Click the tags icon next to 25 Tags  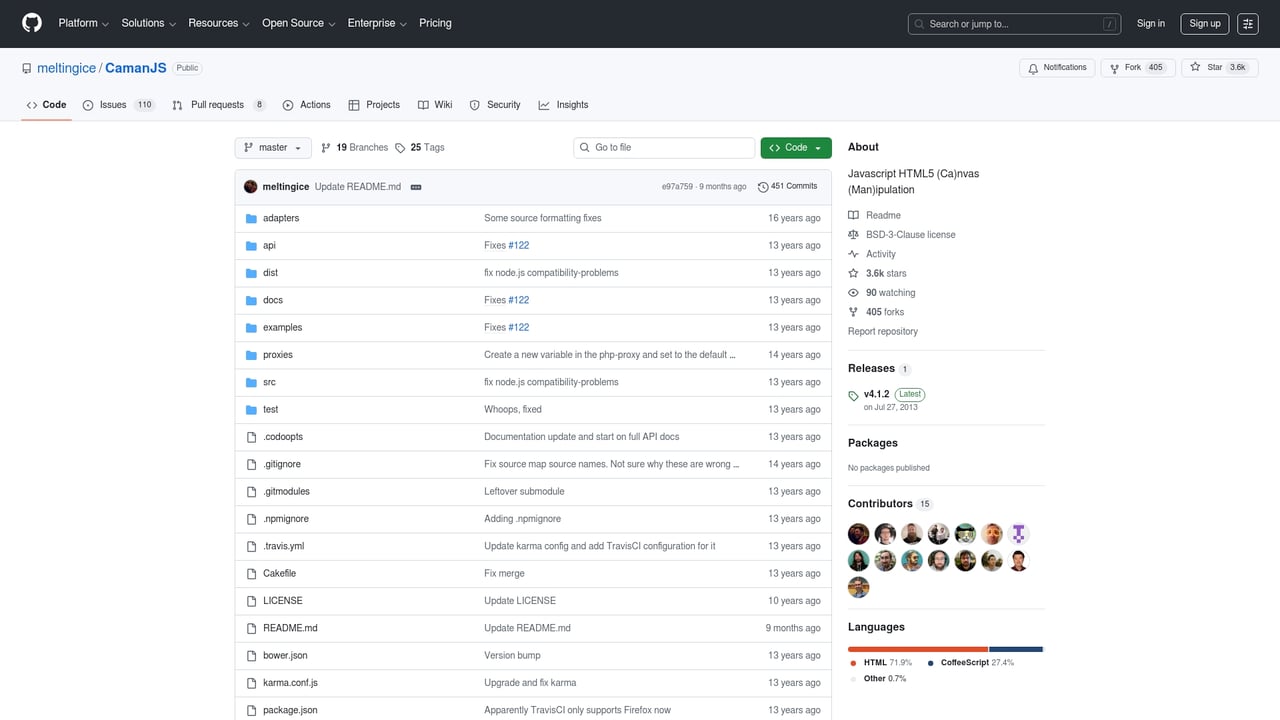tap(400, 147)
